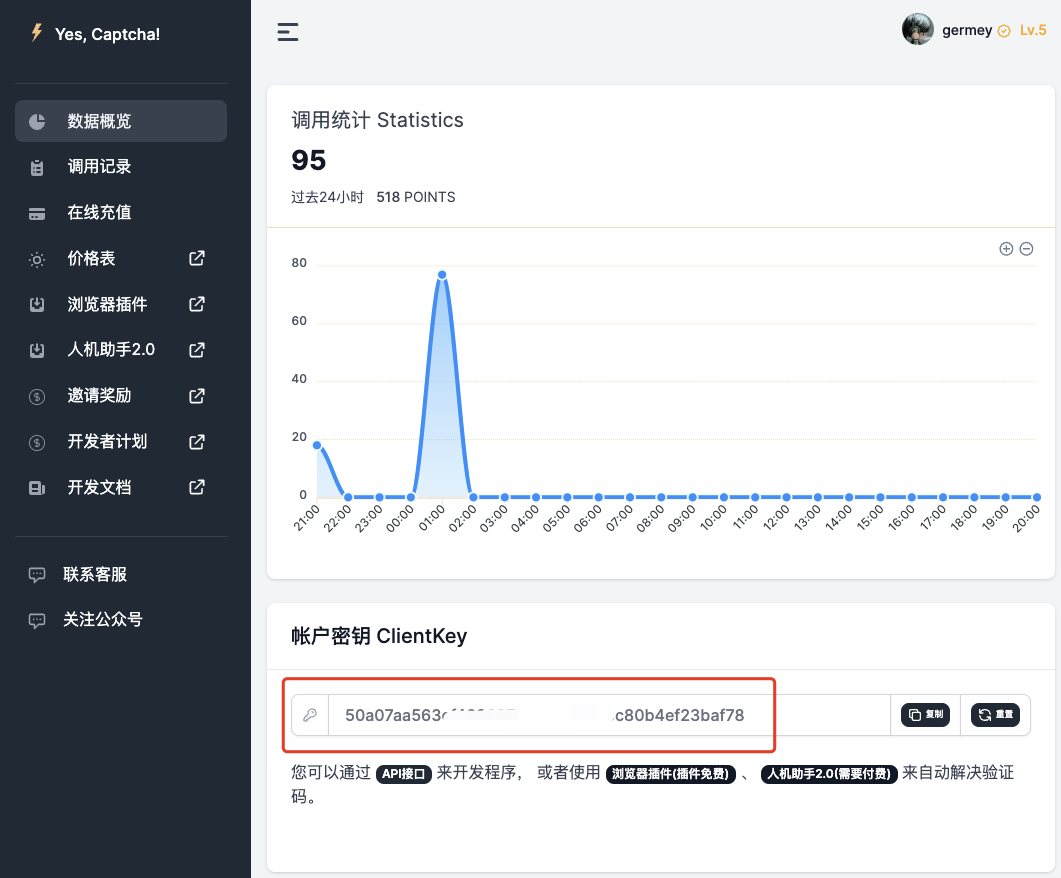Click the sun icon of 价格表
The image size is (1061, 878).
click(x=37, y=260)
